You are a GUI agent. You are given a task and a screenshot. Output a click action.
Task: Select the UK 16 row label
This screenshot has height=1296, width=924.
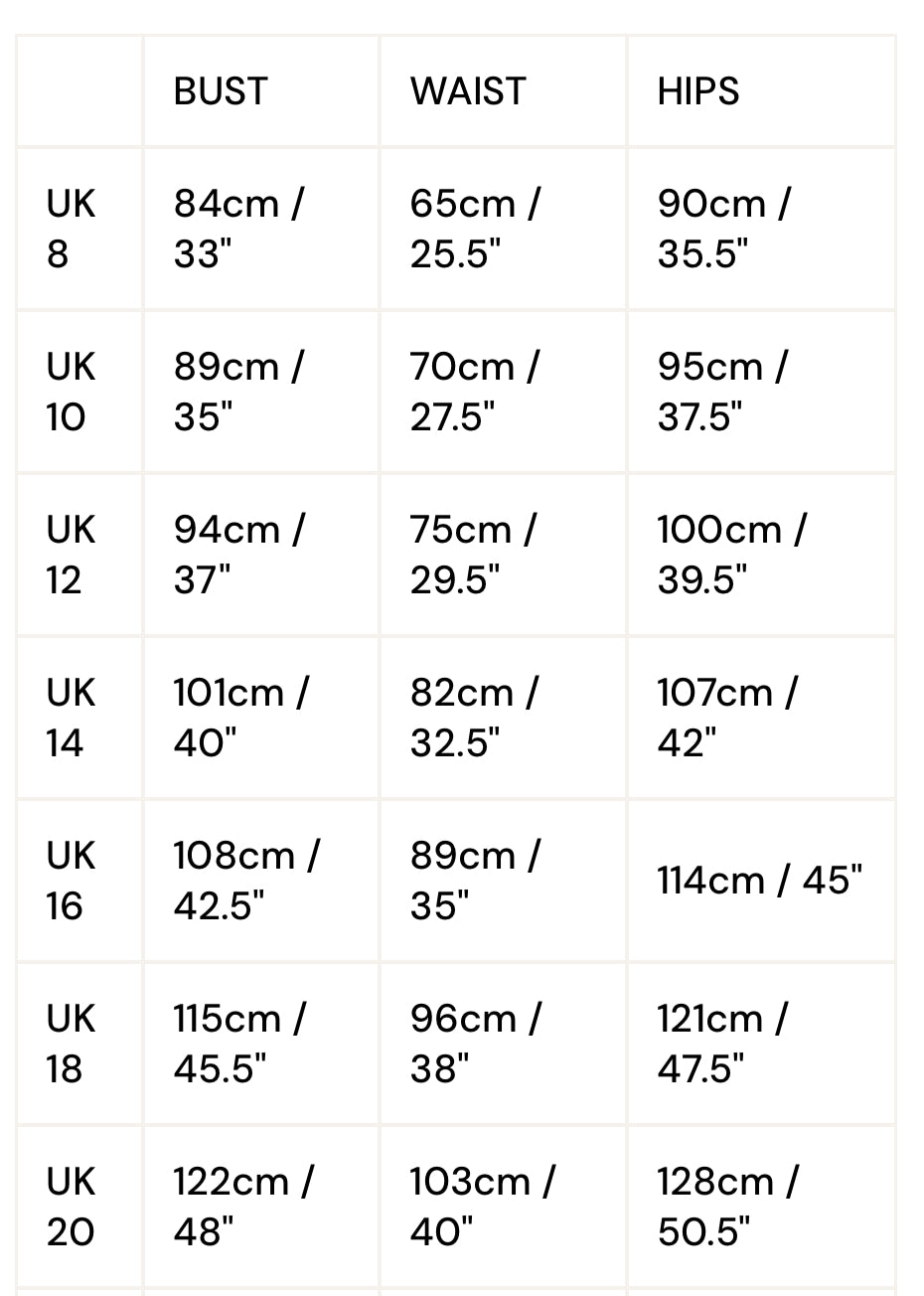(71, 881)
